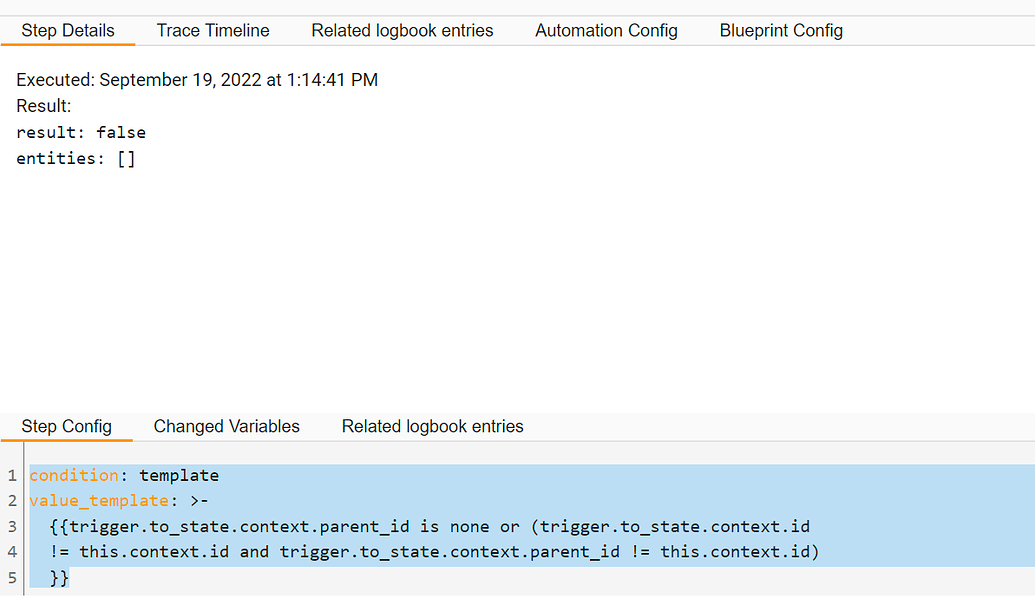View the Changed Variables tab
1035x598 pixels.
coord(226,426)
